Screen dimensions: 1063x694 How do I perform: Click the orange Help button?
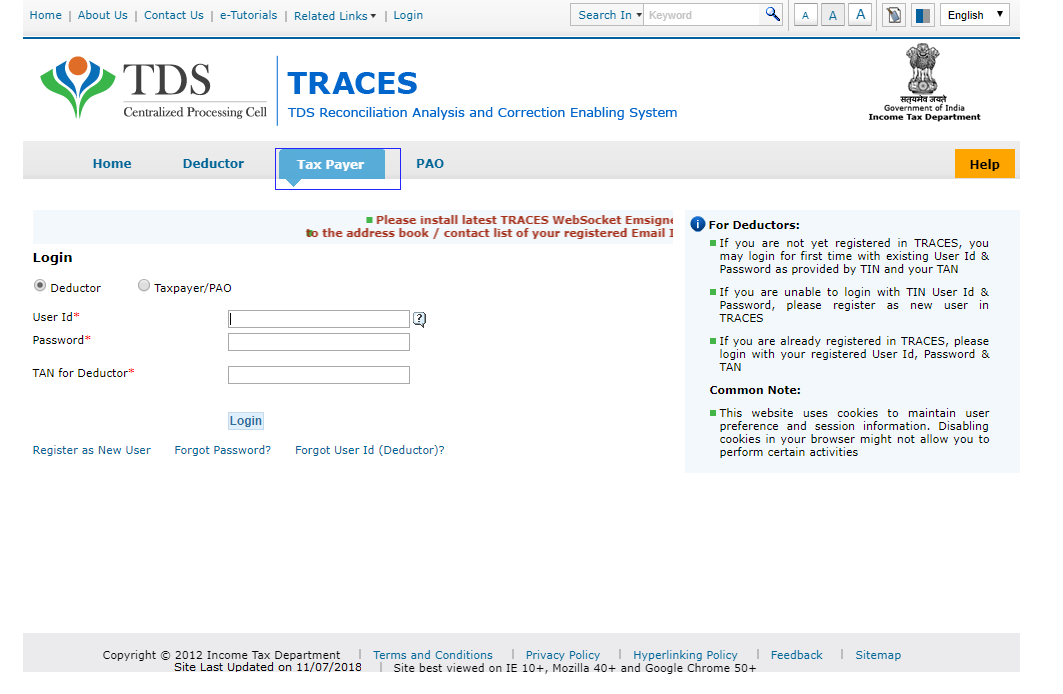[x=984, y=163]
